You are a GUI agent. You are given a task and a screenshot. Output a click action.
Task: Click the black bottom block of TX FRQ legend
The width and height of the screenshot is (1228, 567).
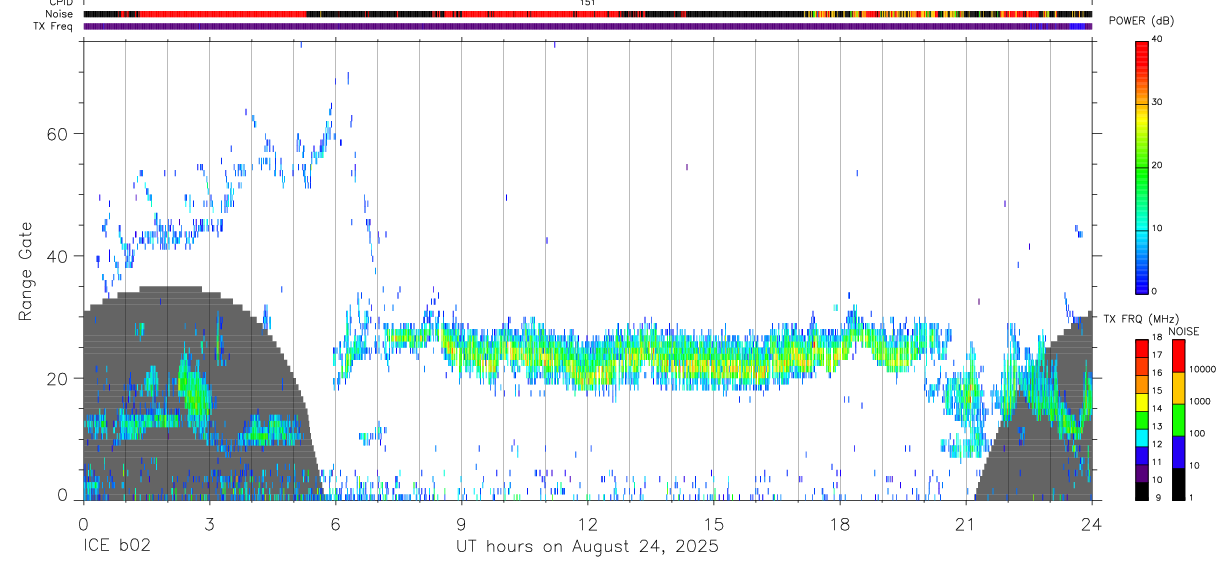coord(1141,491)
